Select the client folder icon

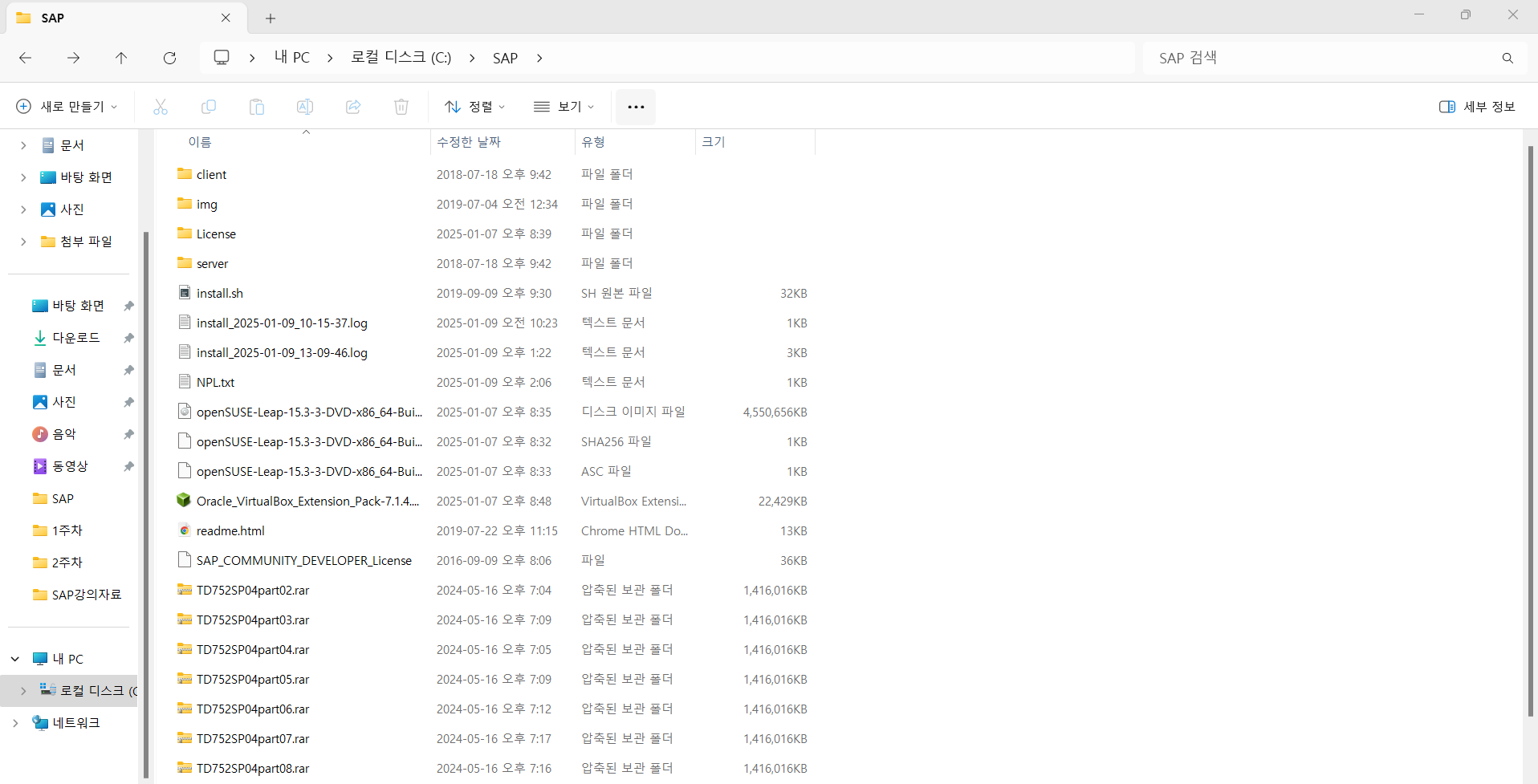185,174
